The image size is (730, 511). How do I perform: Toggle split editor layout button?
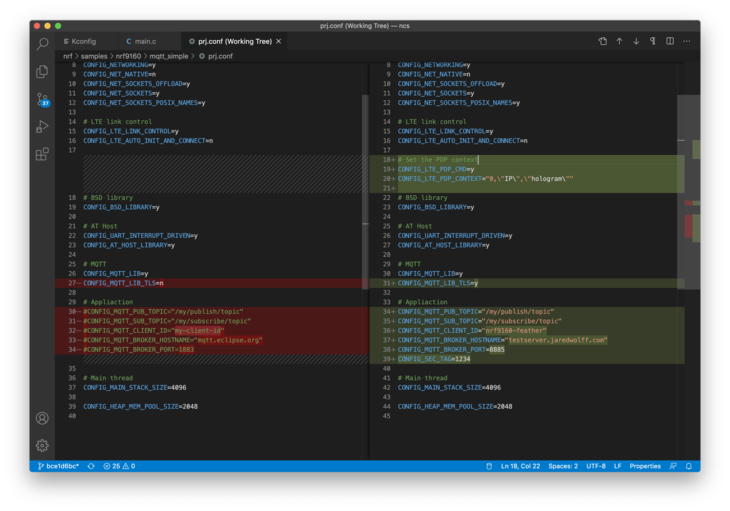[x=670, y=41]
